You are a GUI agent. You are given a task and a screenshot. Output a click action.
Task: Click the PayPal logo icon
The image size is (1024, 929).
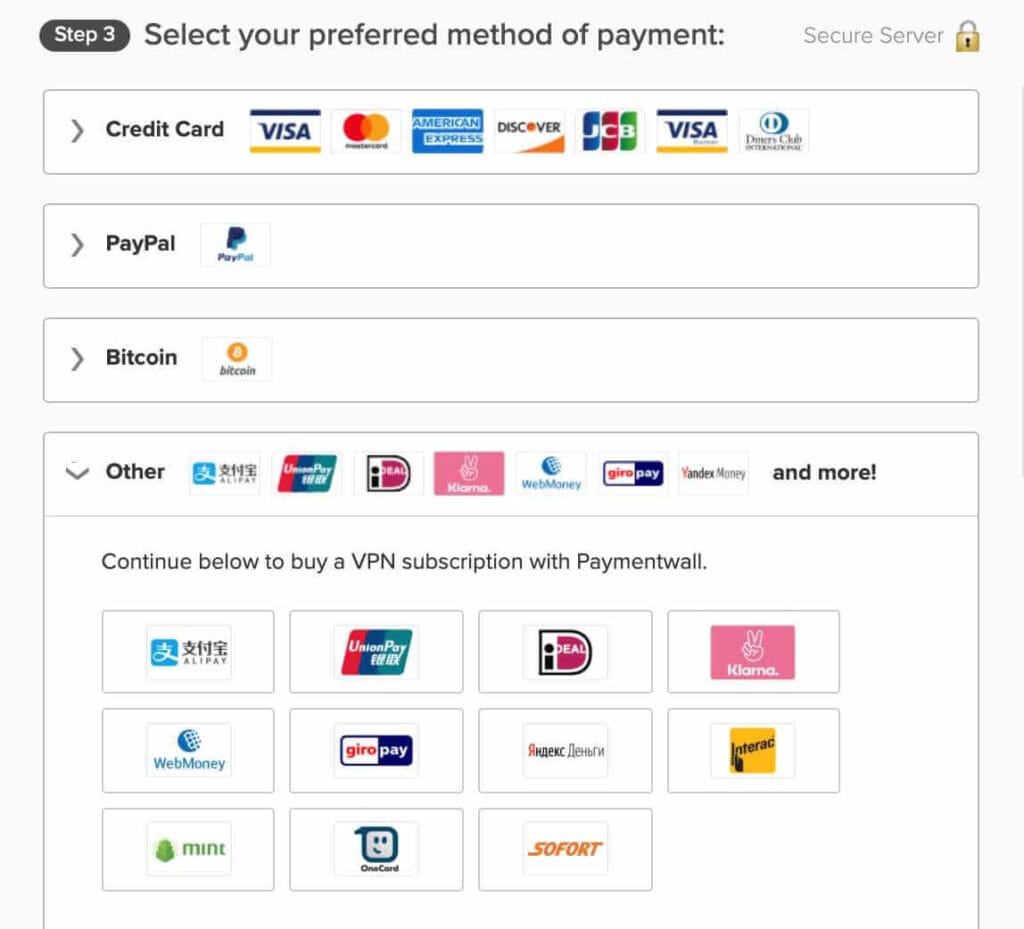[x=236, y=245]
